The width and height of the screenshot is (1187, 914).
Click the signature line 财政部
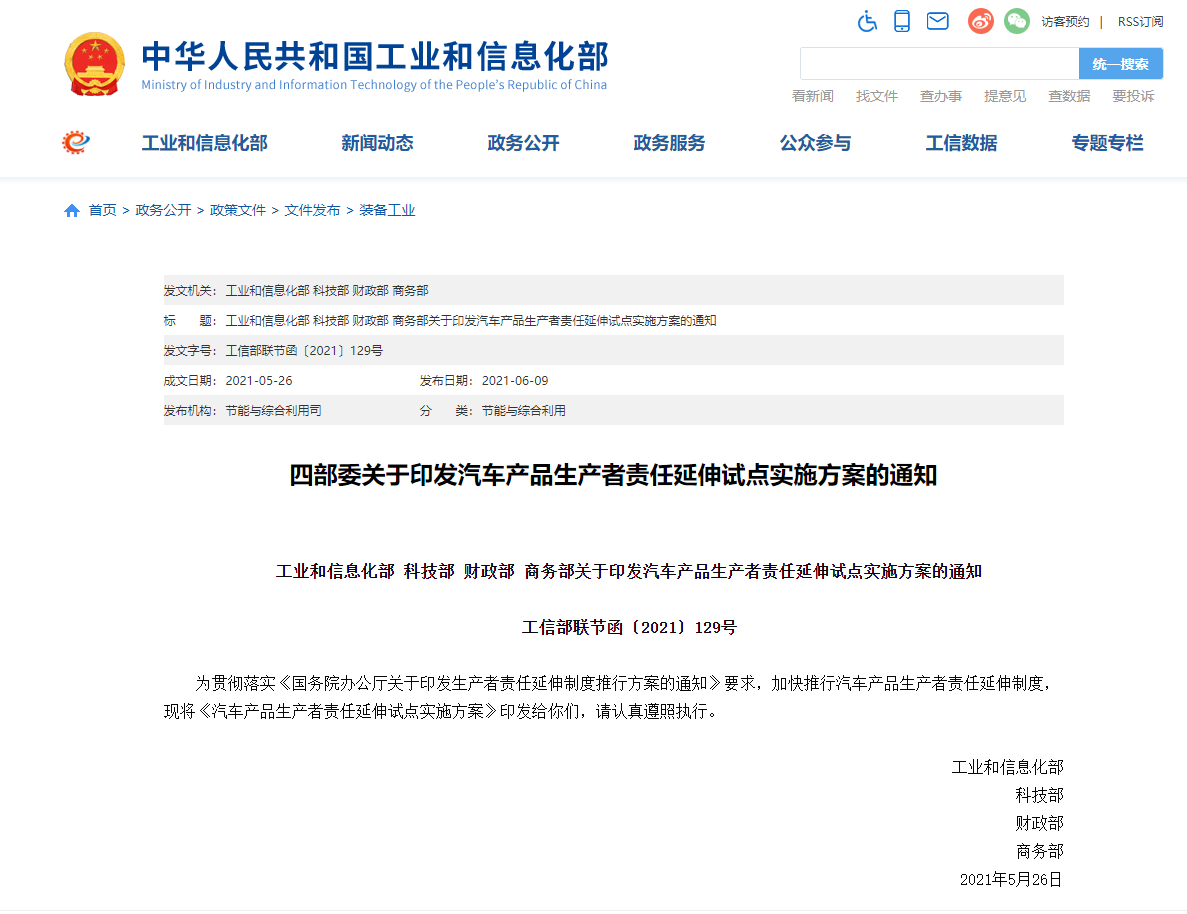(1039, 823)
